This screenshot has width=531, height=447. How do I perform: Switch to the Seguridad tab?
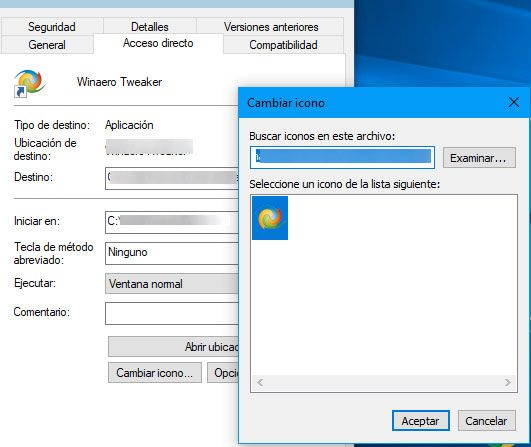tap(52, 27)
